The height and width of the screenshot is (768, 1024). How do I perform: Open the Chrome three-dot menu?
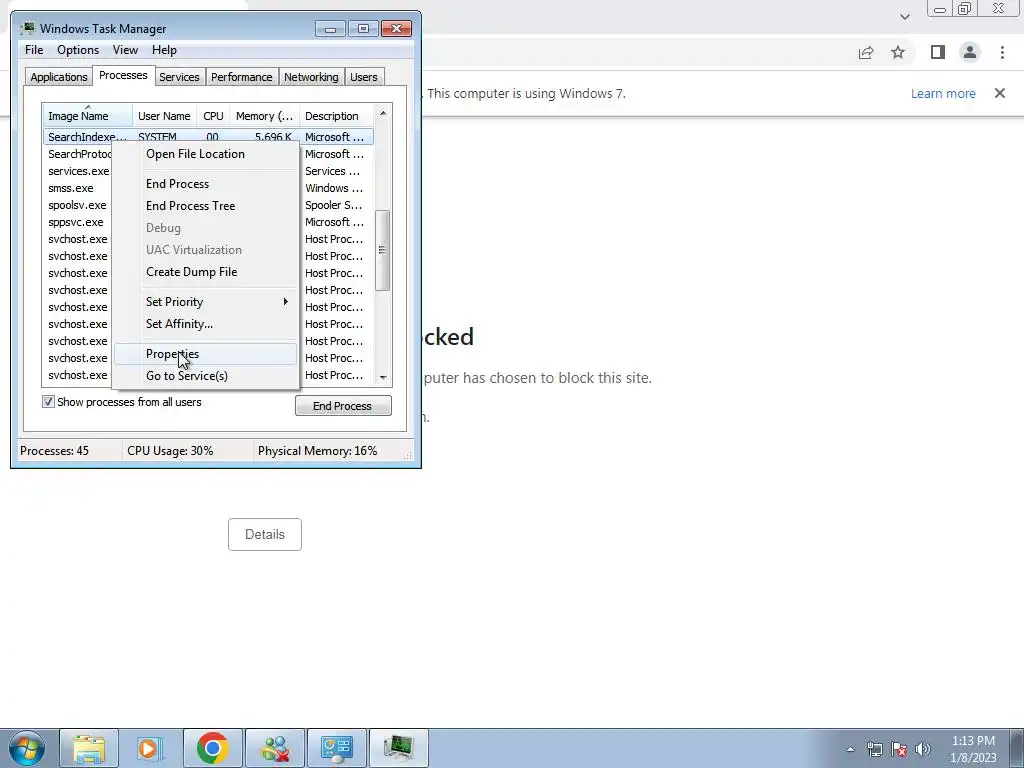(x=1002, y=53)
